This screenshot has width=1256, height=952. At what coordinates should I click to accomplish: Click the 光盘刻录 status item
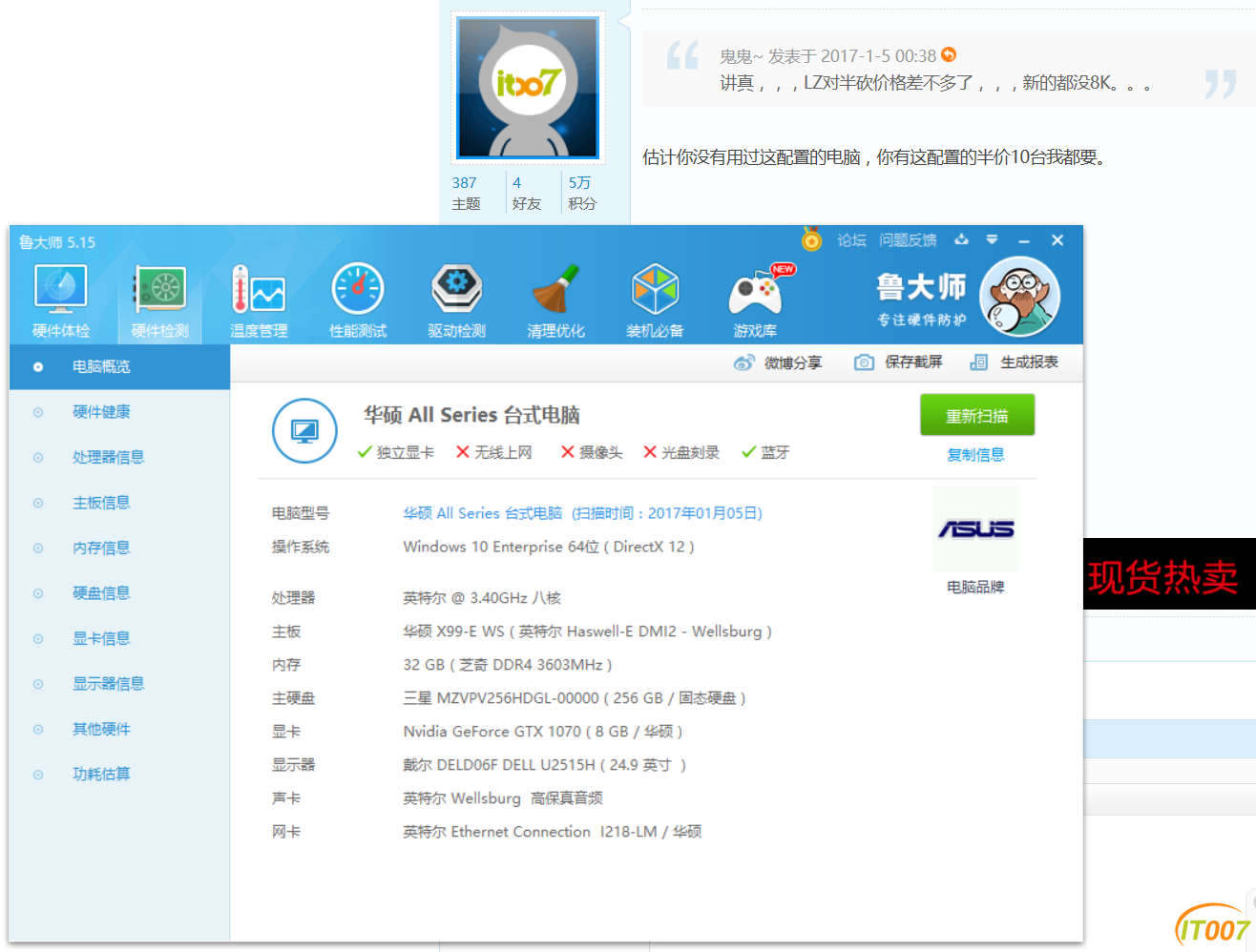click(x=681, y=452)
